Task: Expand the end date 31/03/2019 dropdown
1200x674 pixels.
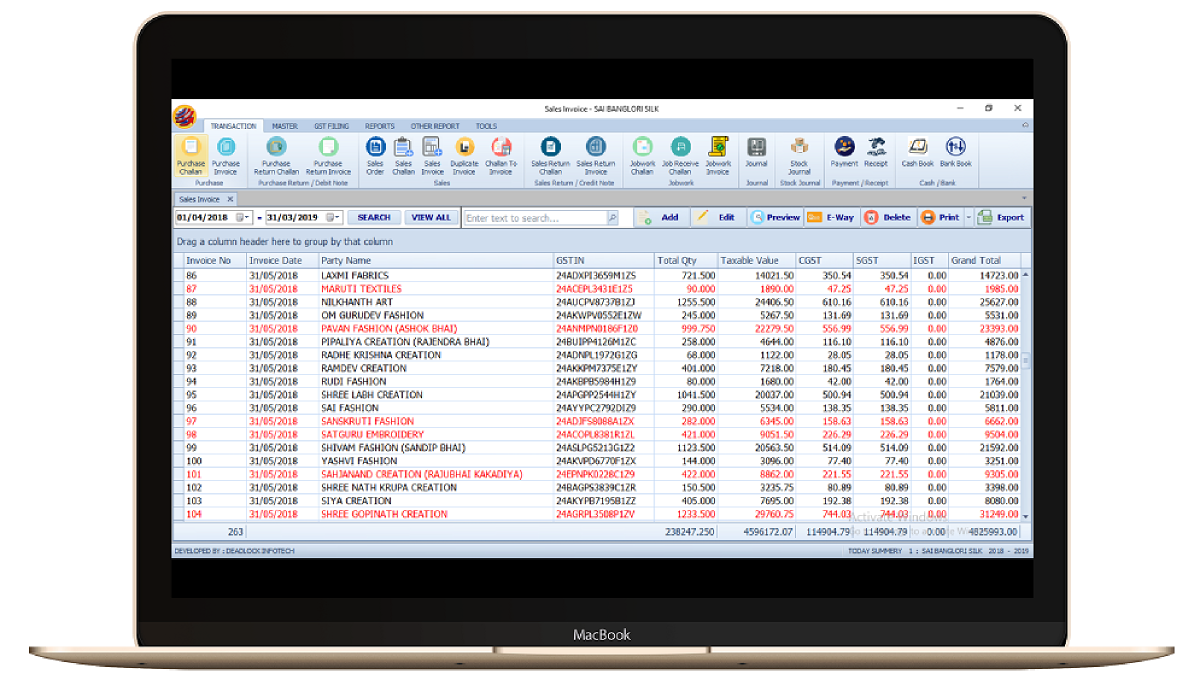Action: point(334,217)
